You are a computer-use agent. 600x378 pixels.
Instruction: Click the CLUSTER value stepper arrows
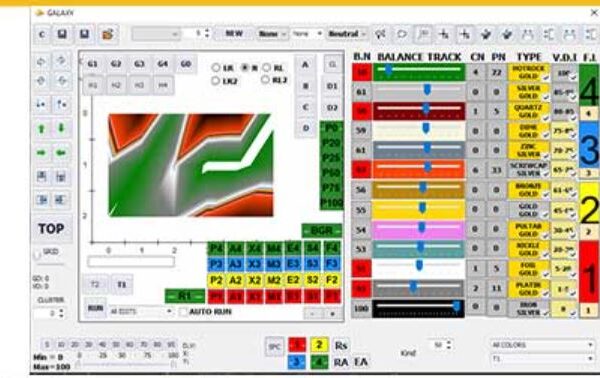(61, 314)
